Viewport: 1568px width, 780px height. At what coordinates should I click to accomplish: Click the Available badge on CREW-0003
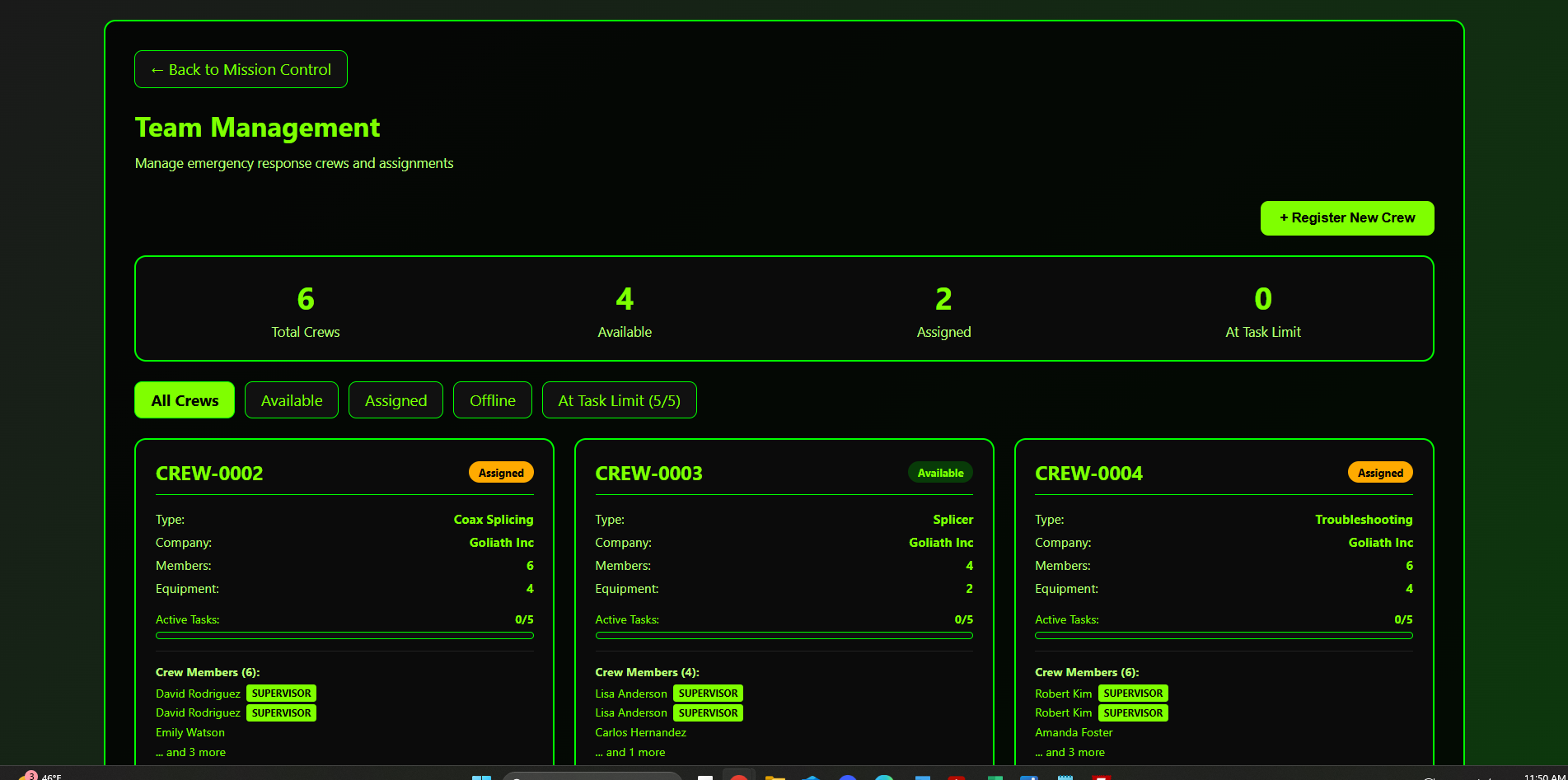[940, 473]
